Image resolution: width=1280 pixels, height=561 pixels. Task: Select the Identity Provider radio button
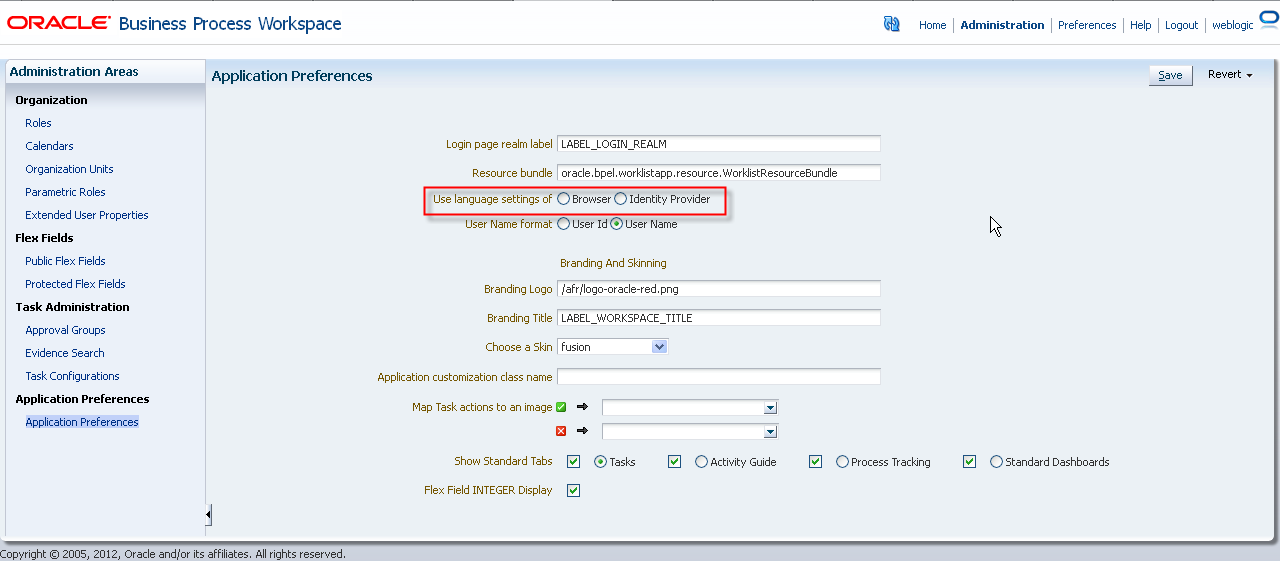coord(621,199)
